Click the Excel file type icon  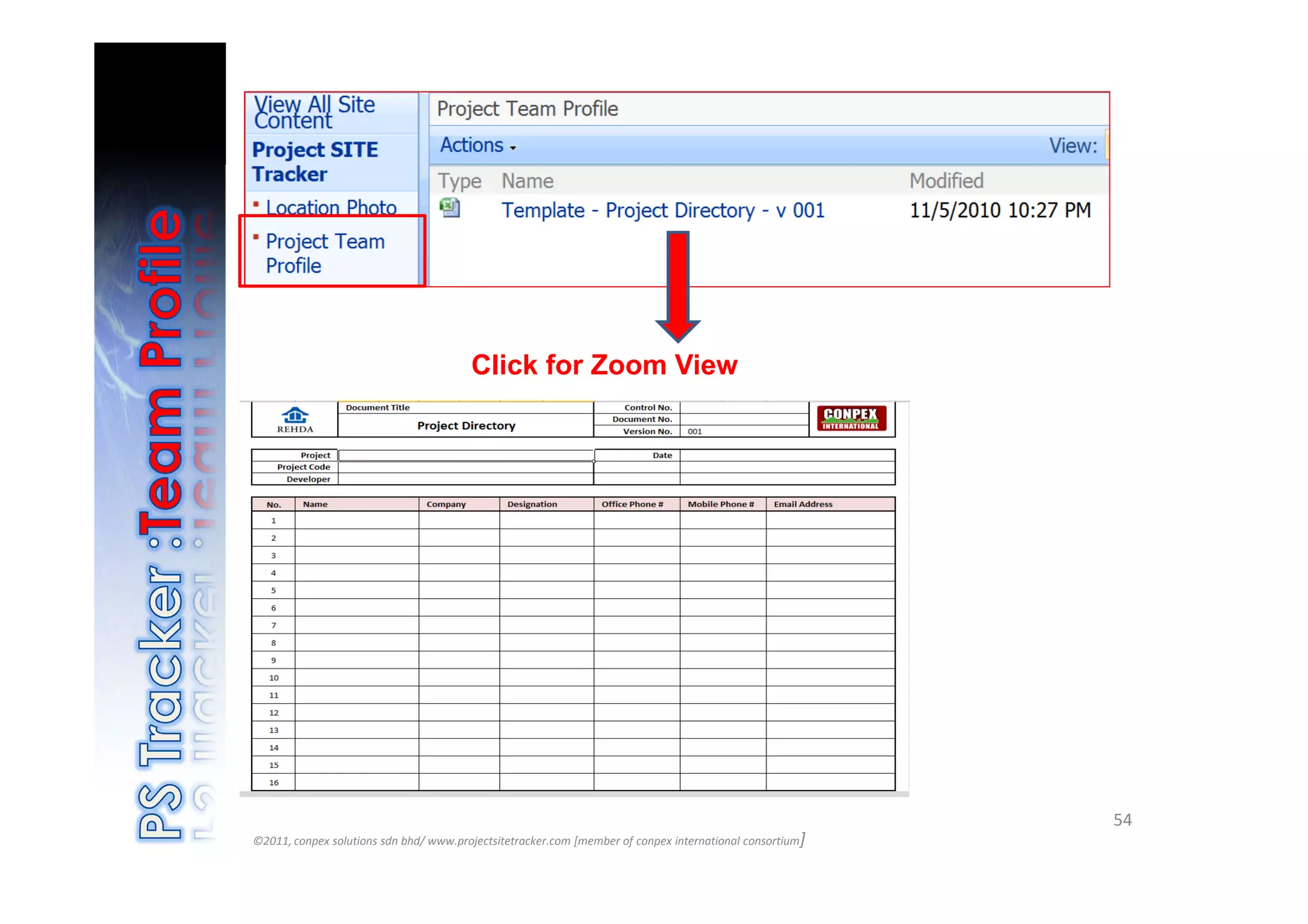450,208
